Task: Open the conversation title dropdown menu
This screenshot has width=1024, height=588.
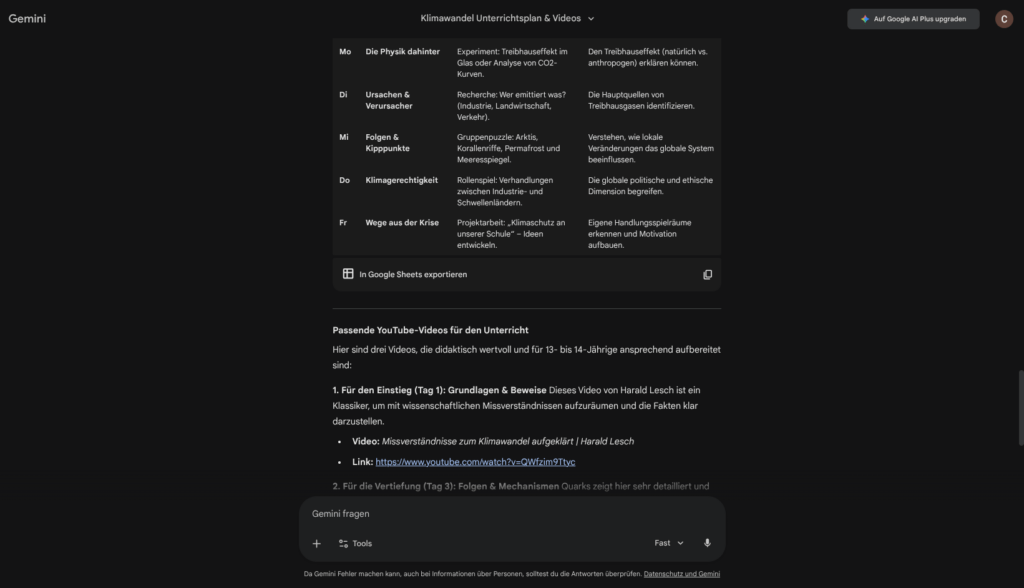Action: [591, 19]
